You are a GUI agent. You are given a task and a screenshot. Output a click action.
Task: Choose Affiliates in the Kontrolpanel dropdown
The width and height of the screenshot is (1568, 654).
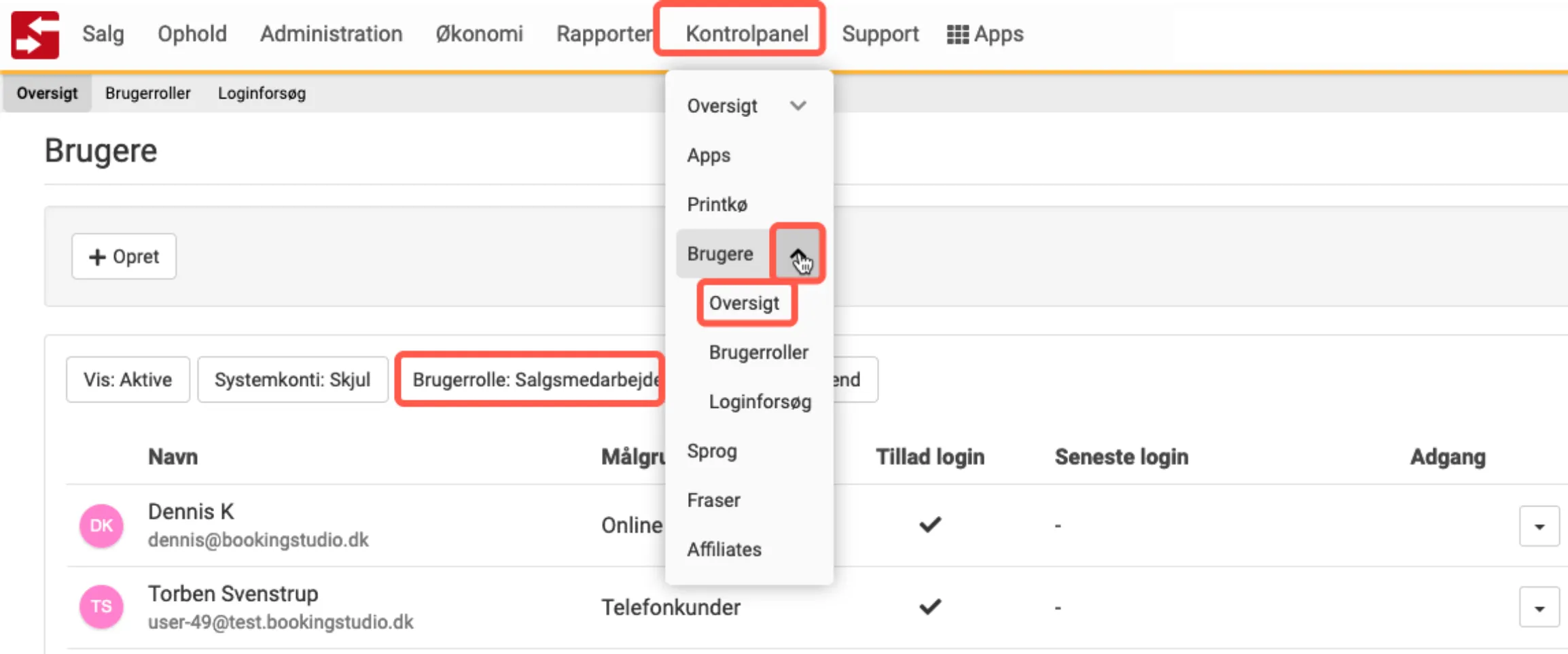tap(724, 549)
